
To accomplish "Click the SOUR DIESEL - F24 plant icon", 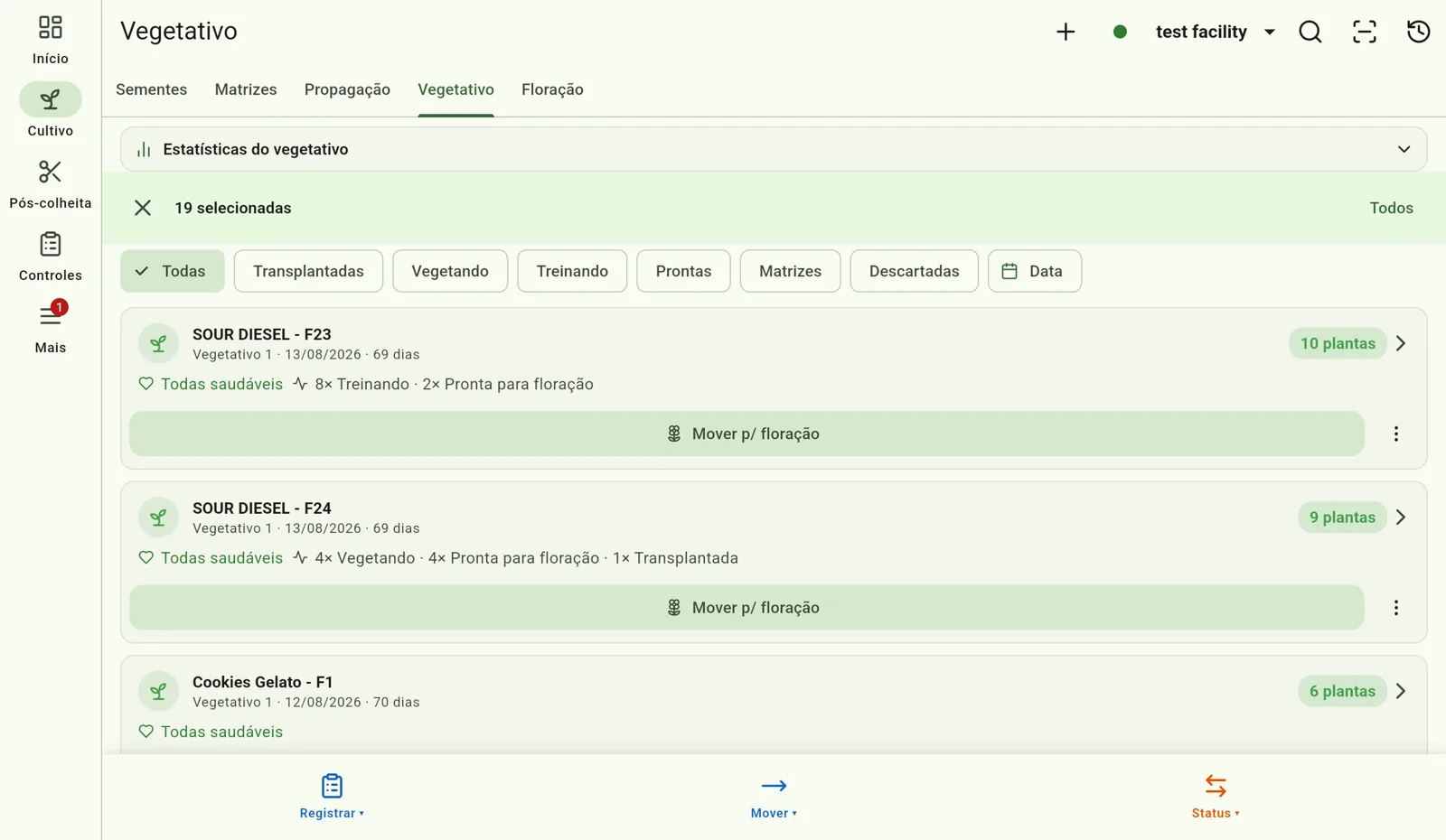I will pyautogui.click(x=158, y=518).
